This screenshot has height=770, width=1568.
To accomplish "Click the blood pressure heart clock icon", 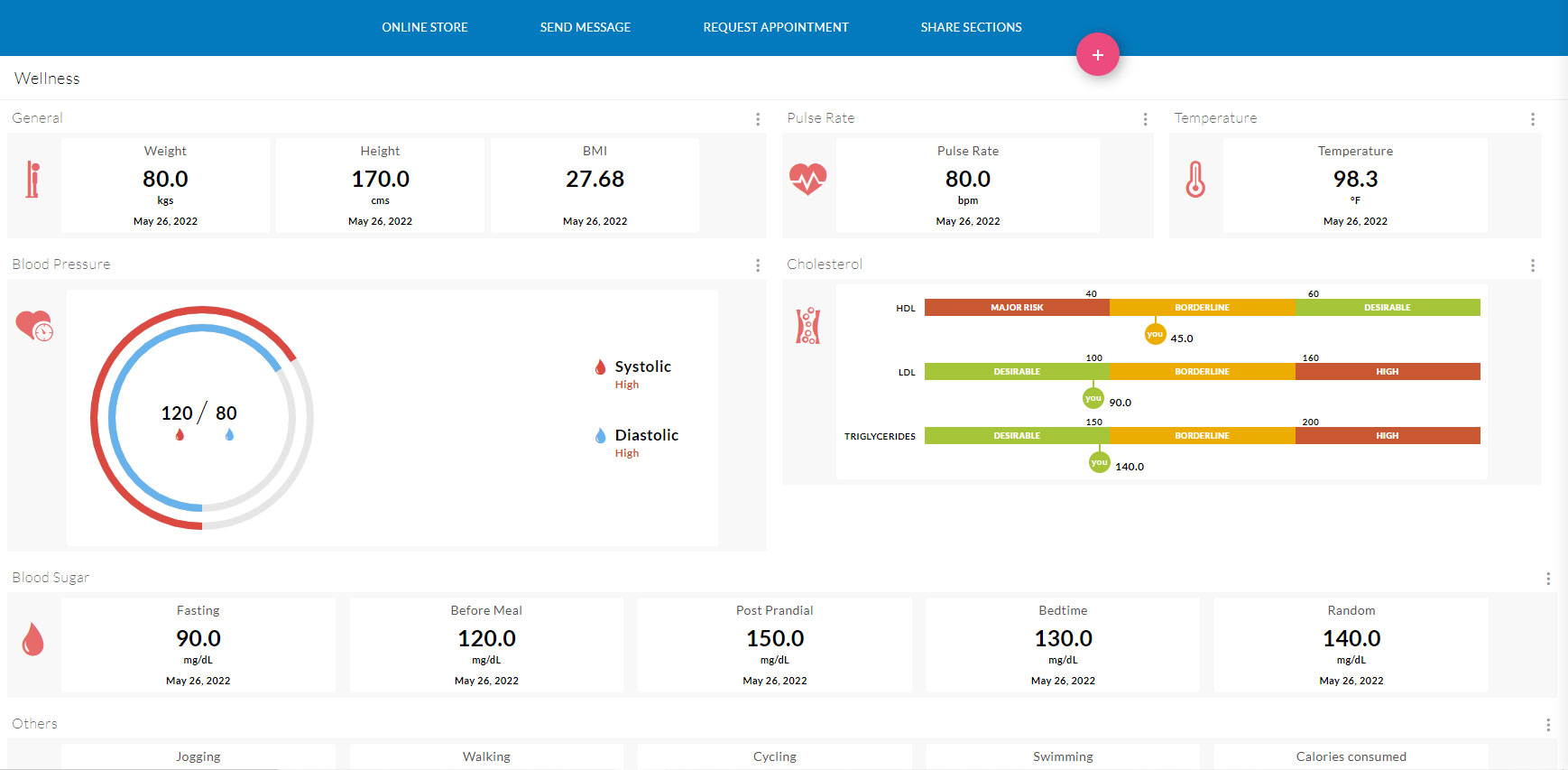I will 34,326.
